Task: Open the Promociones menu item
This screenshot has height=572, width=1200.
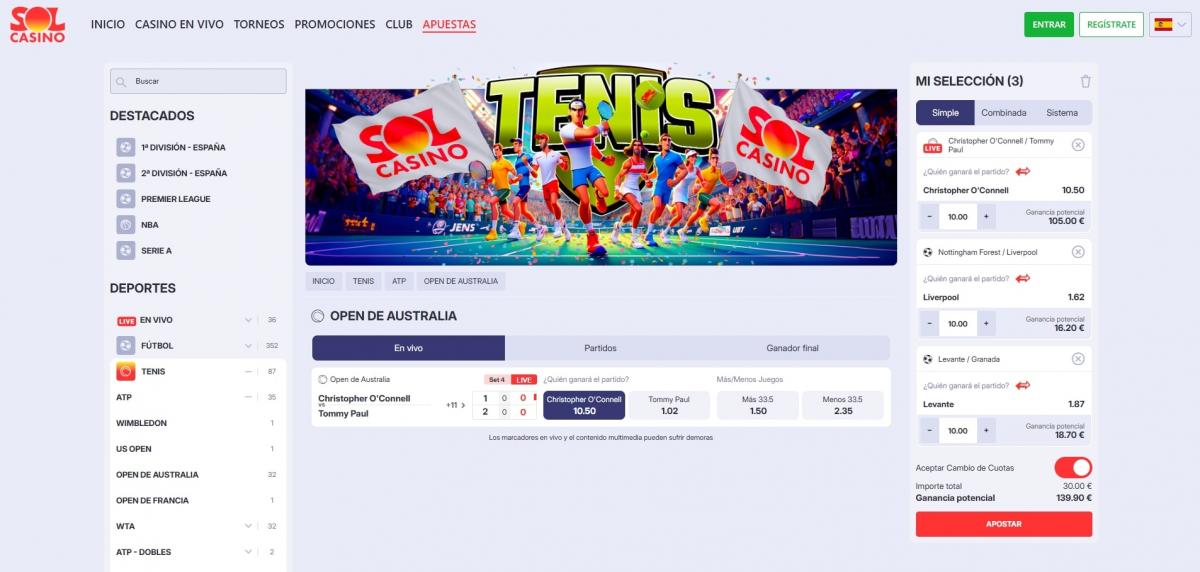Action: [335, 24]
